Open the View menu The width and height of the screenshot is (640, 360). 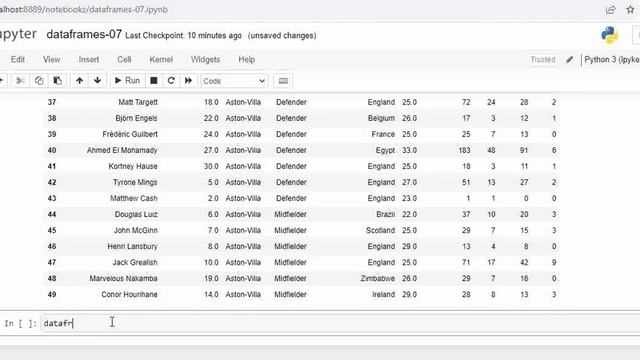(51, 60)
